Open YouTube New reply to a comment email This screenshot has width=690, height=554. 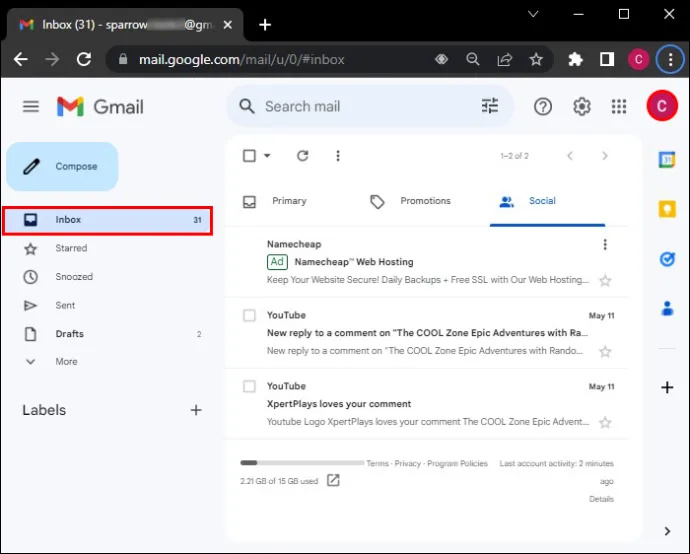426,333
